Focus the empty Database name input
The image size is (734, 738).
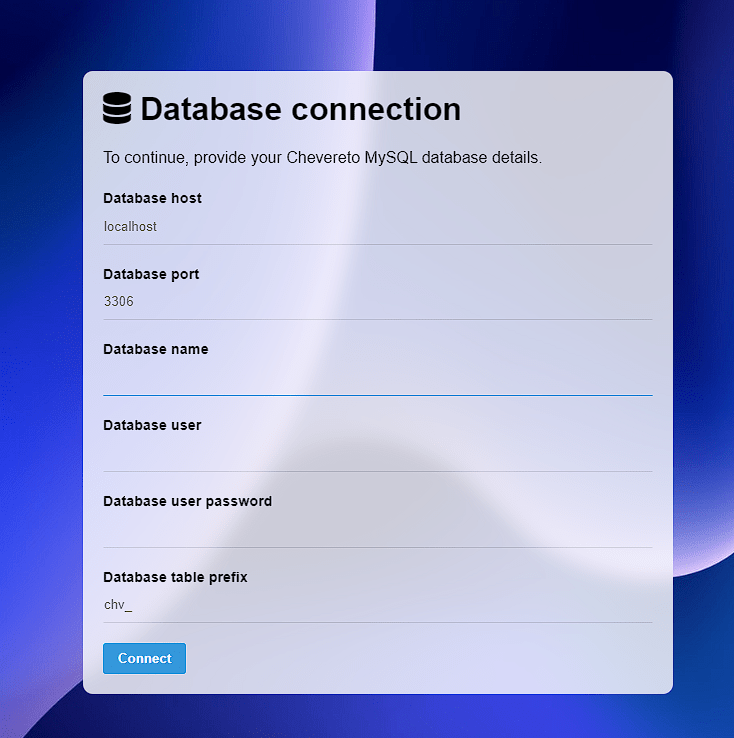[x=377, y=378]
